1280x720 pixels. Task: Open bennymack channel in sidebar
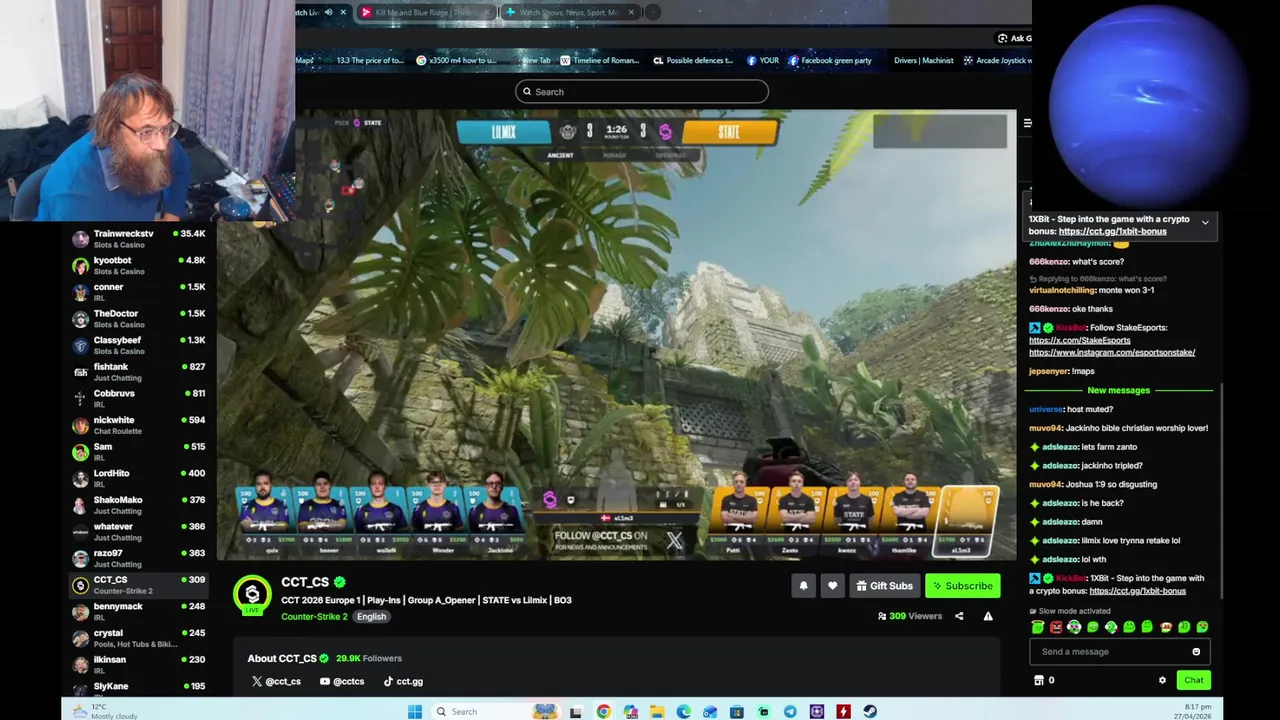tap(138, 612)
